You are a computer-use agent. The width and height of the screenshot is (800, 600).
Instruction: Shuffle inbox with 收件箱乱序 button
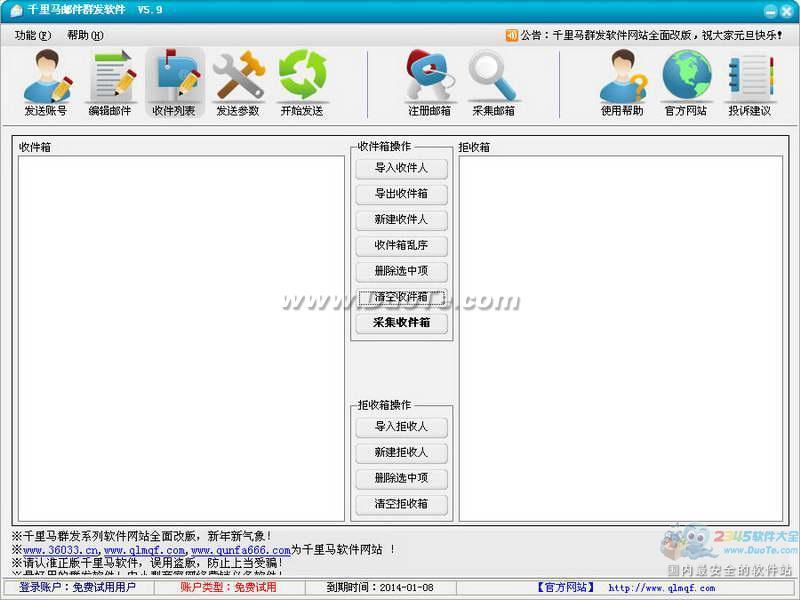[x=402, y=245]
